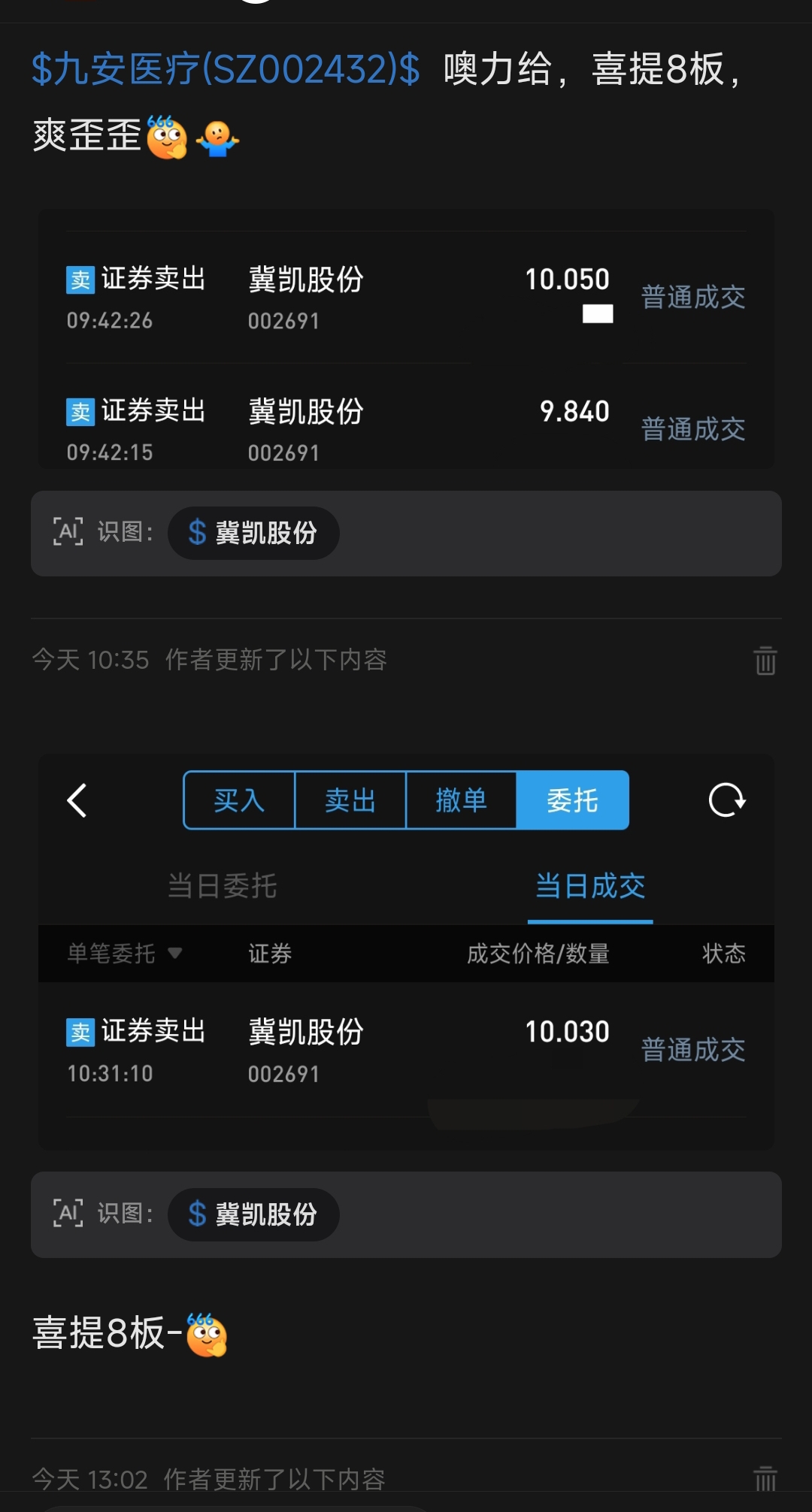
Task: Tap the AI 识图 icon in second bar
Action: (x=68, y=1213)
